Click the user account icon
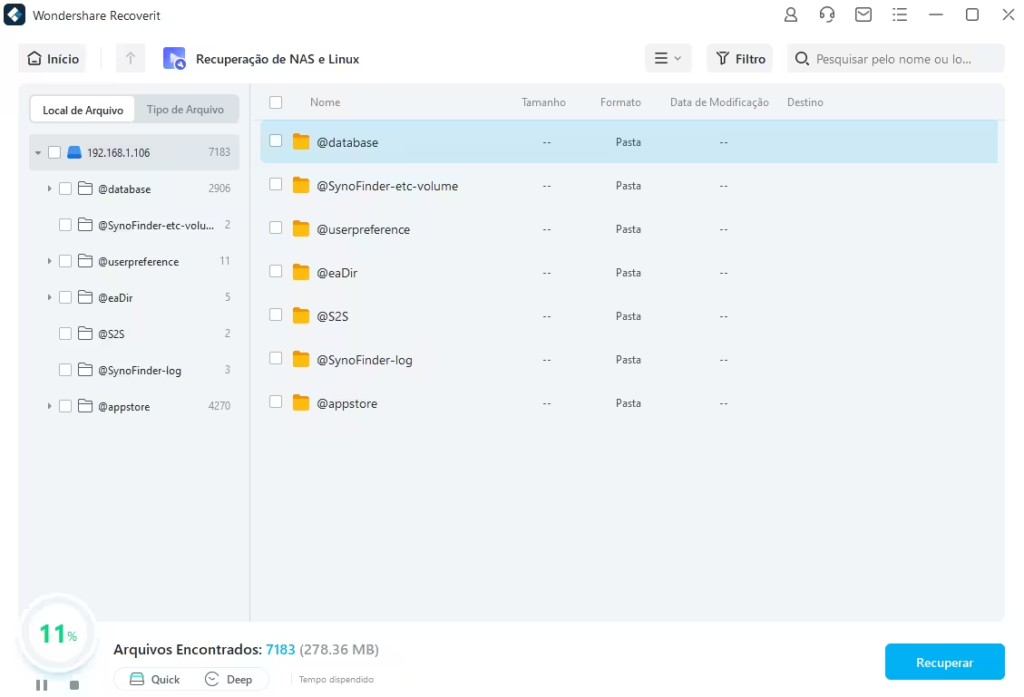 pyautogui.click(x=791, y=15)
